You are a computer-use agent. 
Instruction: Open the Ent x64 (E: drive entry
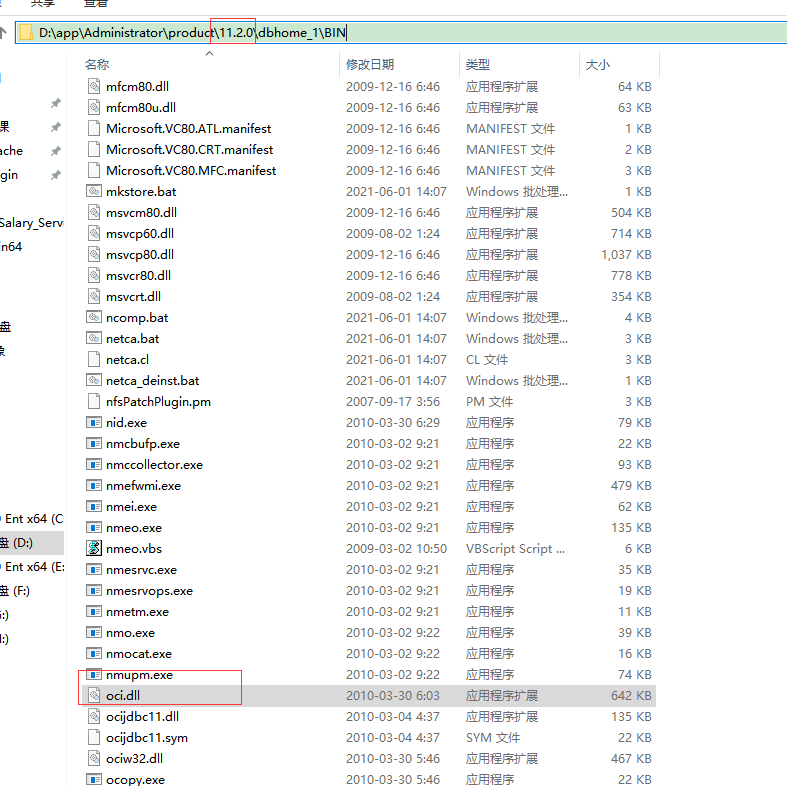(33, 567)
